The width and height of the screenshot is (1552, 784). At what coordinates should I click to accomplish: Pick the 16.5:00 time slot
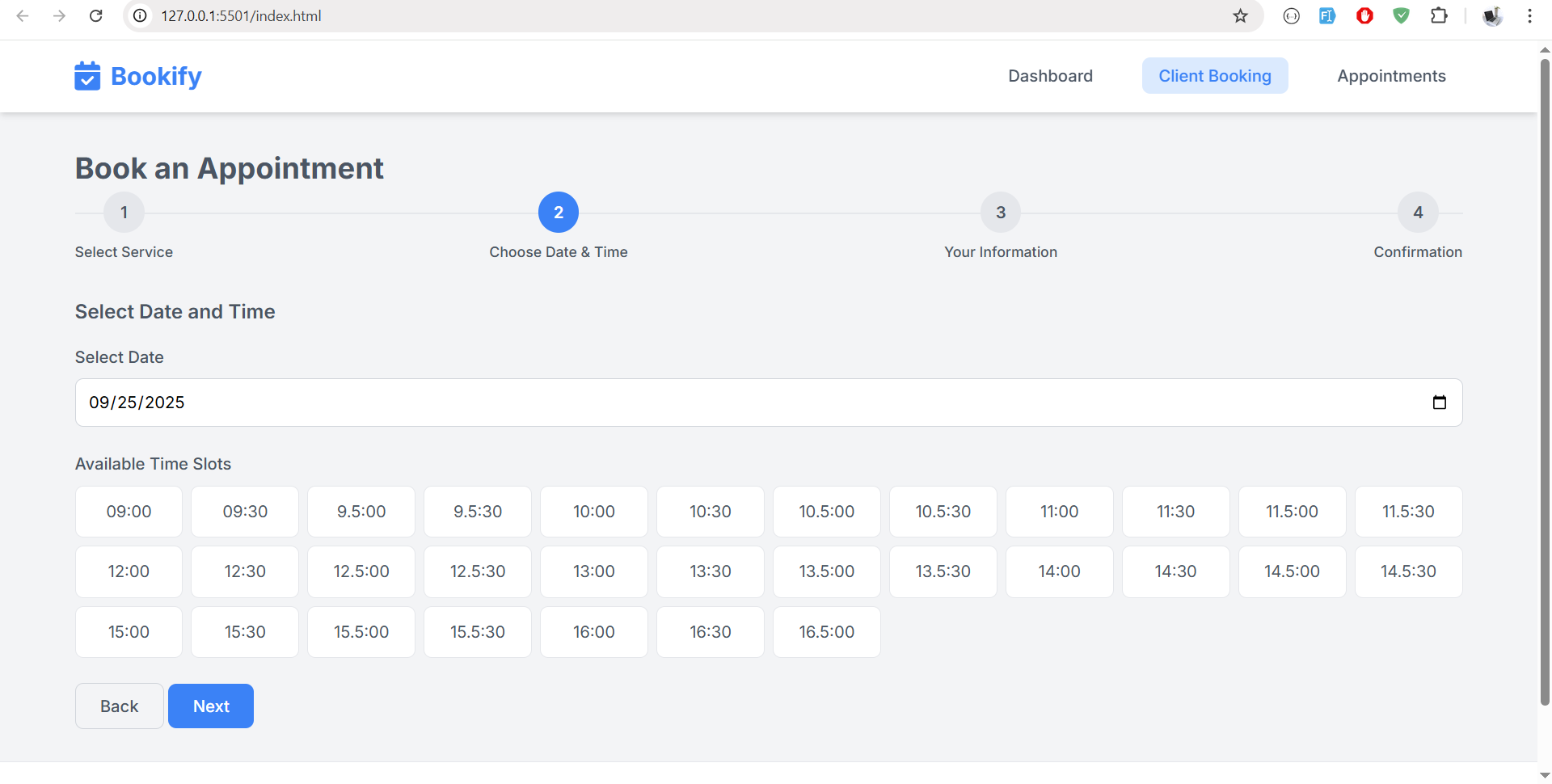[826, 632]
